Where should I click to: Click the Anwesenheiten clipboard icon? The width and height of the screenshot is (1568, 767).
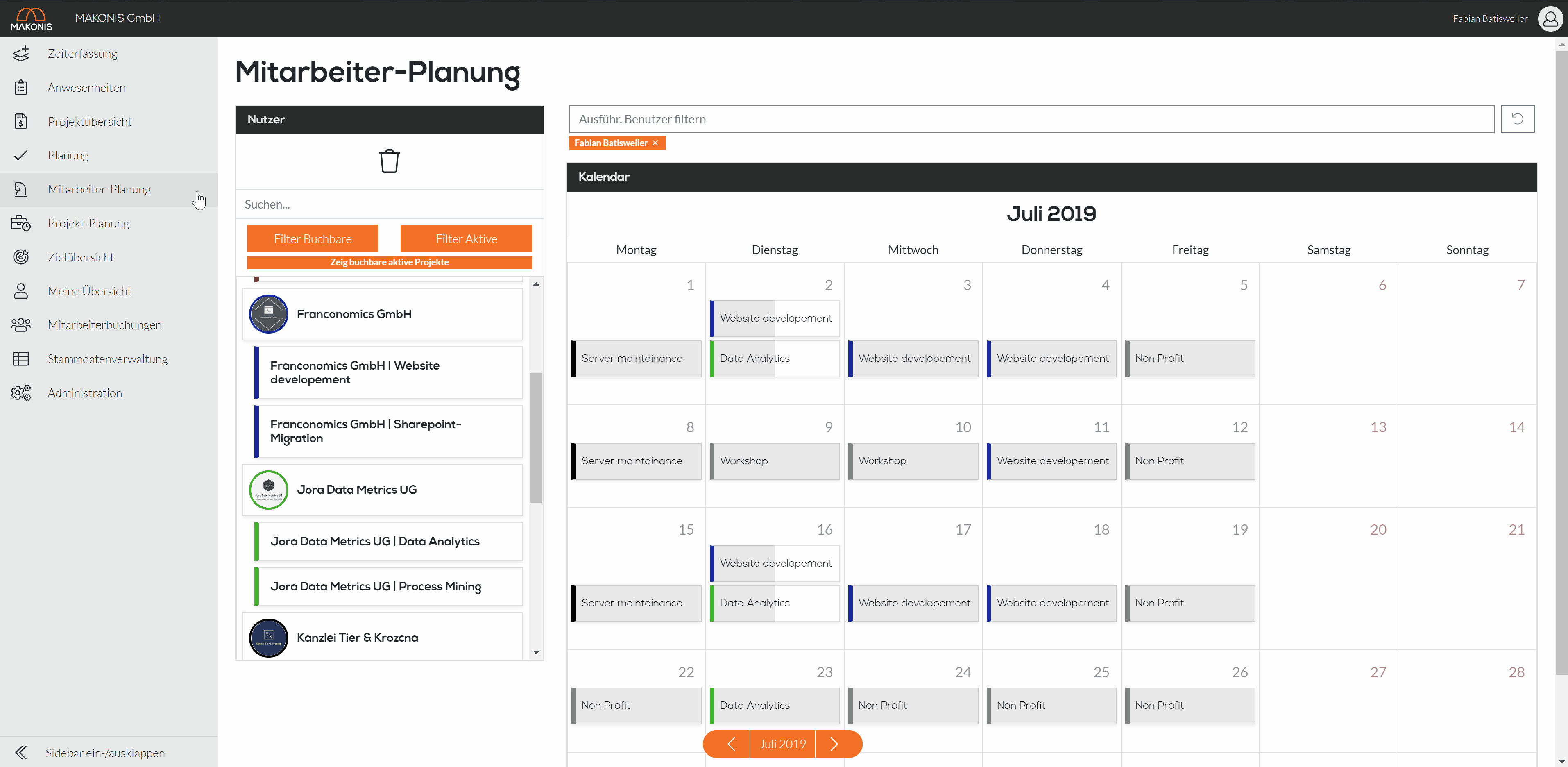21,88
